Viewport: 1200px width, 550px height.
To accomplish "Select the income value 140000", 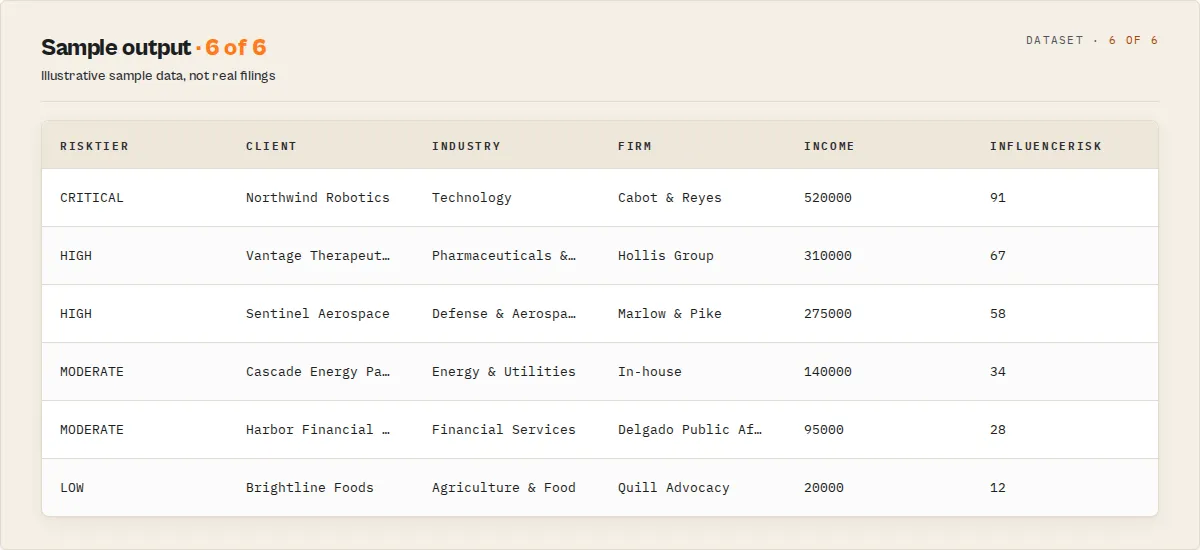I will 828,372.
